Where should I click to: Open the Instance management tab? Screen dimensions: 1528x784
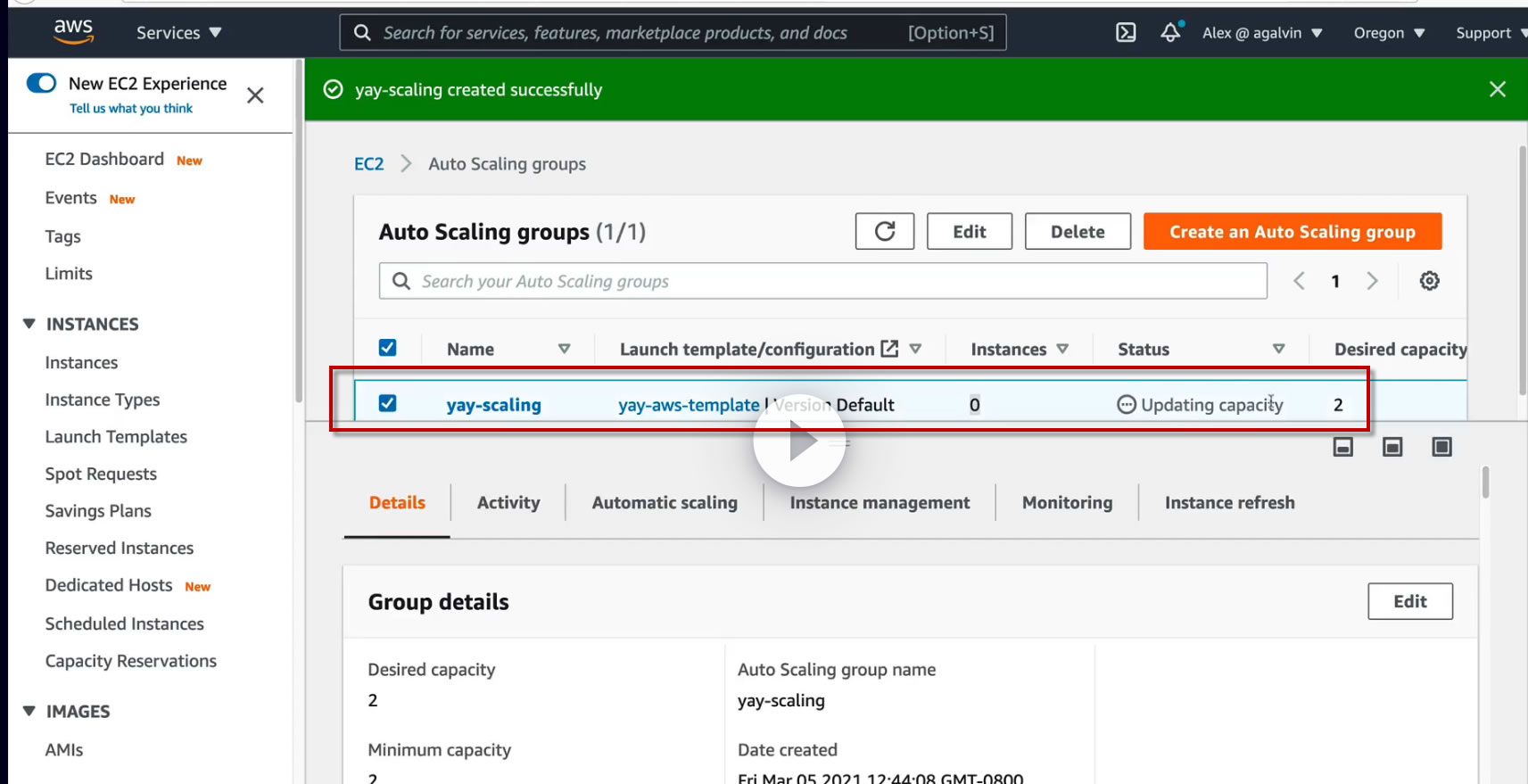(879, 503)
